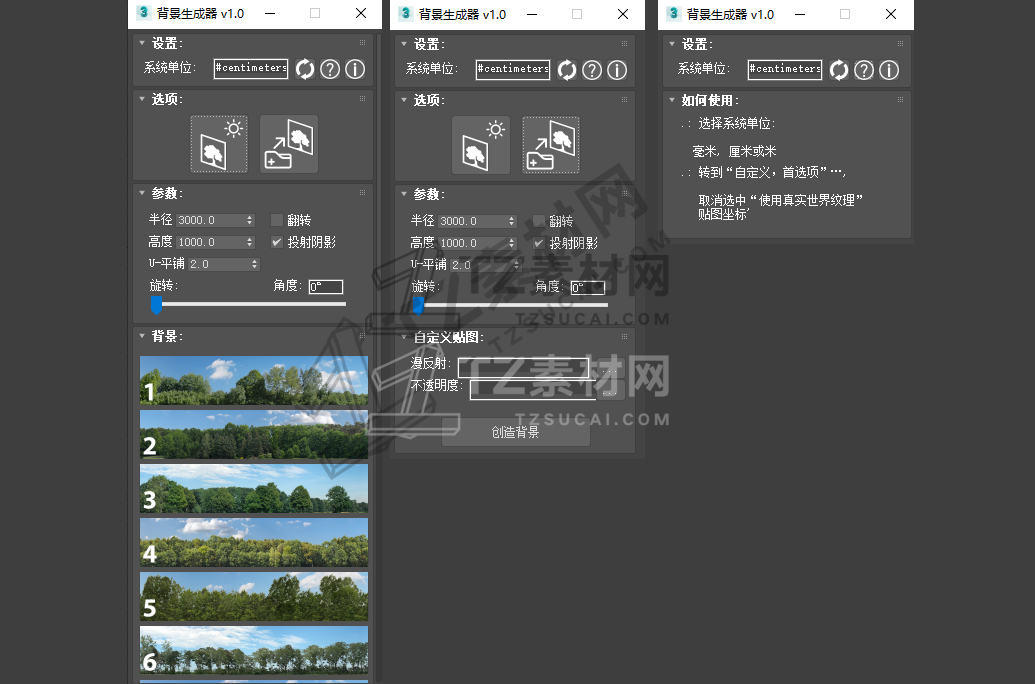The image size is (1035, 684).
Task: Select background thumbnail number 3
Action: (x=254, y=489)
